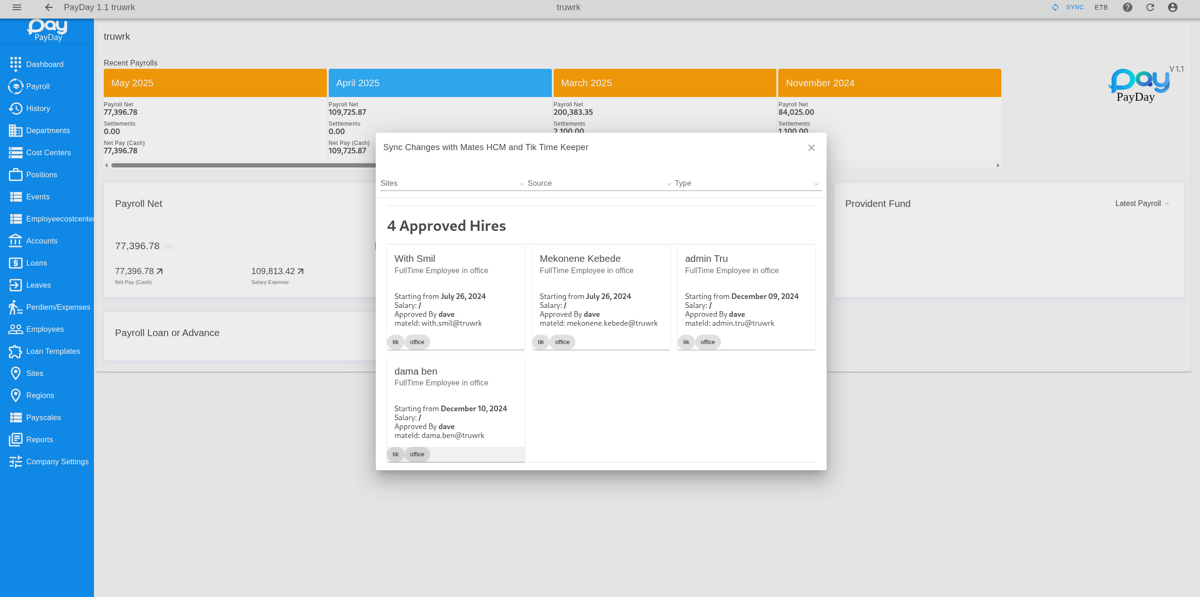Click the Leaves exit icon
1200x597 pixels.
click(x=15, y=285)
